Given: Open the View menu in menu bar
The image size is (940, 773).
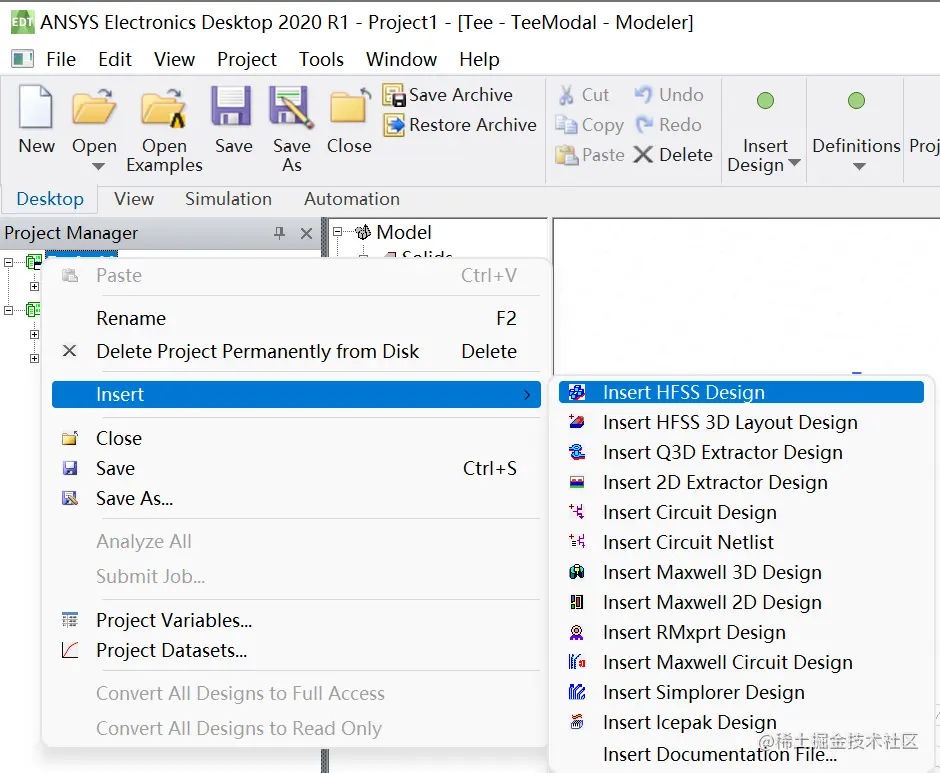Looking at the screenshot, I should (x=174, y=59).
